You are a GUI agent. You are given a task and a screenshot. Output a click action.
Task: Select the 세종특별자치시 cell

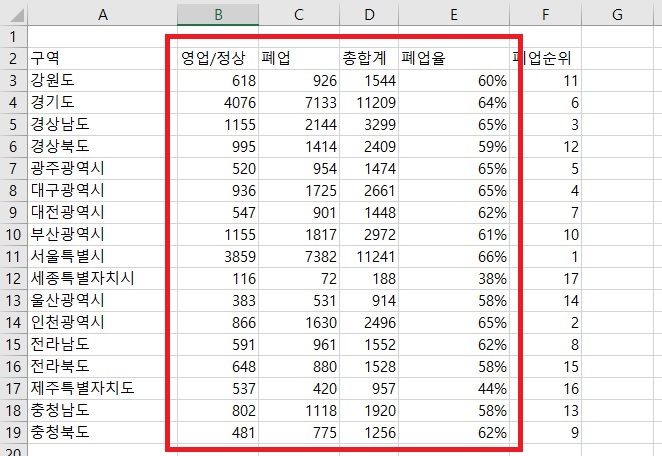pos(103,278)
